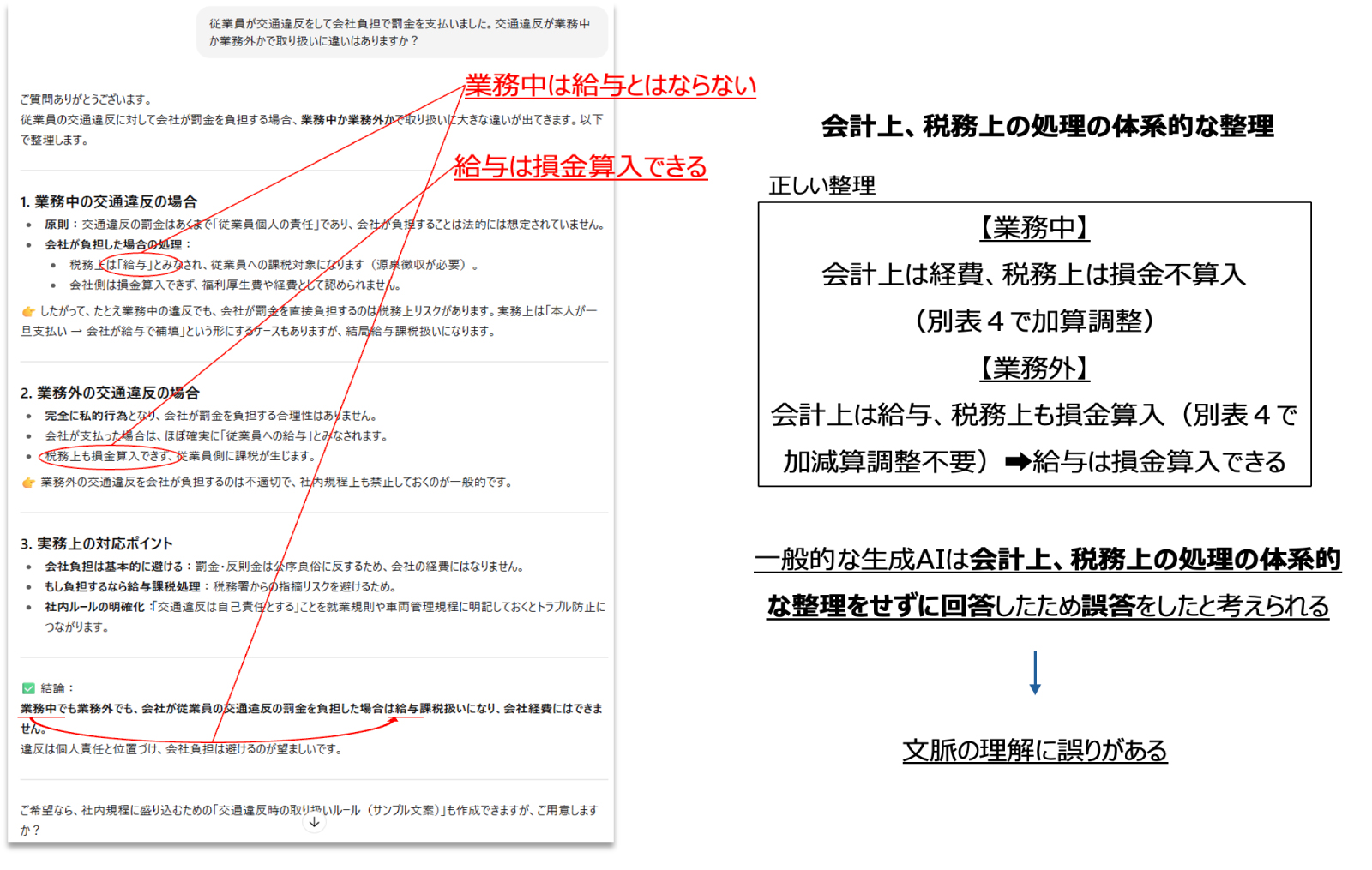Viewport: 1372px width, 870px height.
Task: Click the underlined text 文脈の理解に誤りがある
Action: [x=1036, y=748]
